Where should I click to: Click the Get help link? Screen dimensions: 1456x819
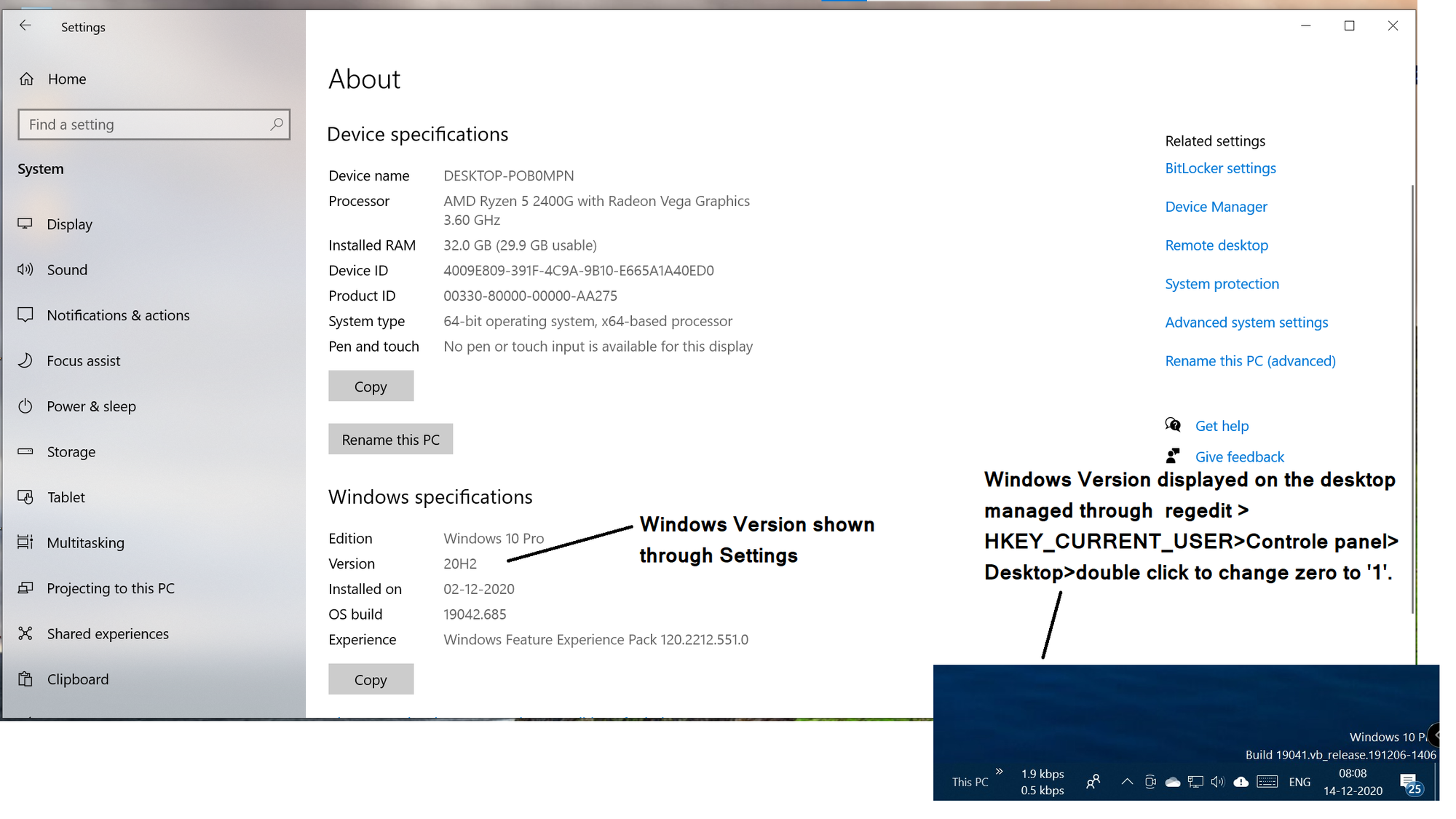pos(1222,426)
